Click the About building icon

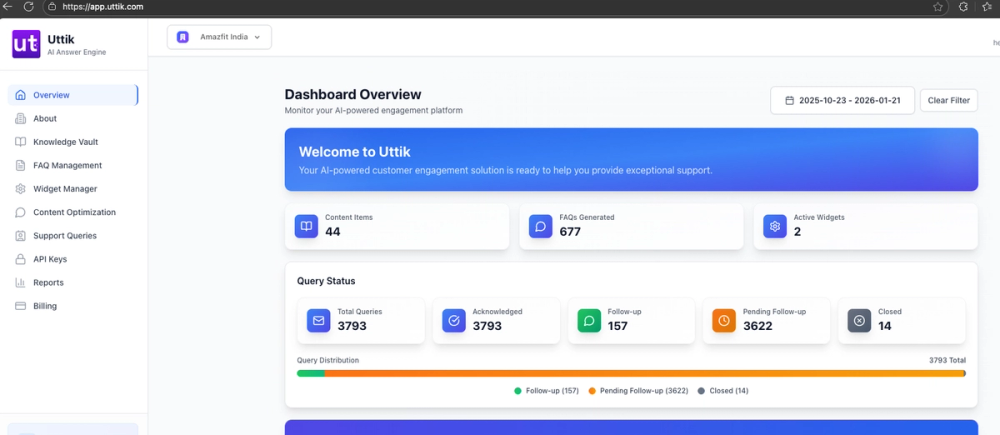pyautogui.click(x=20, y=119)
